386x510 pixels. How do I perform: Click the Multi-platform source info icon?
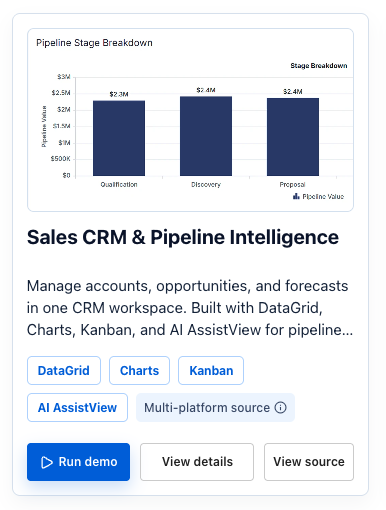[x=280, y=407]
